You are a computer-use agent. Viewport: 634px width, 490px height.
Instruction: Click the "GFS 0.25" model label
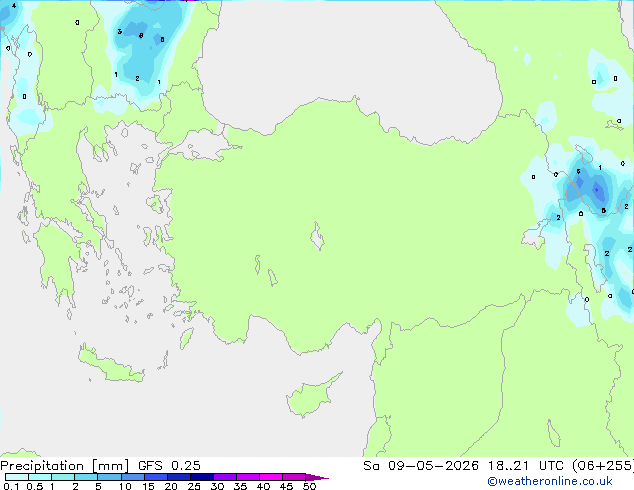point(169,466)
